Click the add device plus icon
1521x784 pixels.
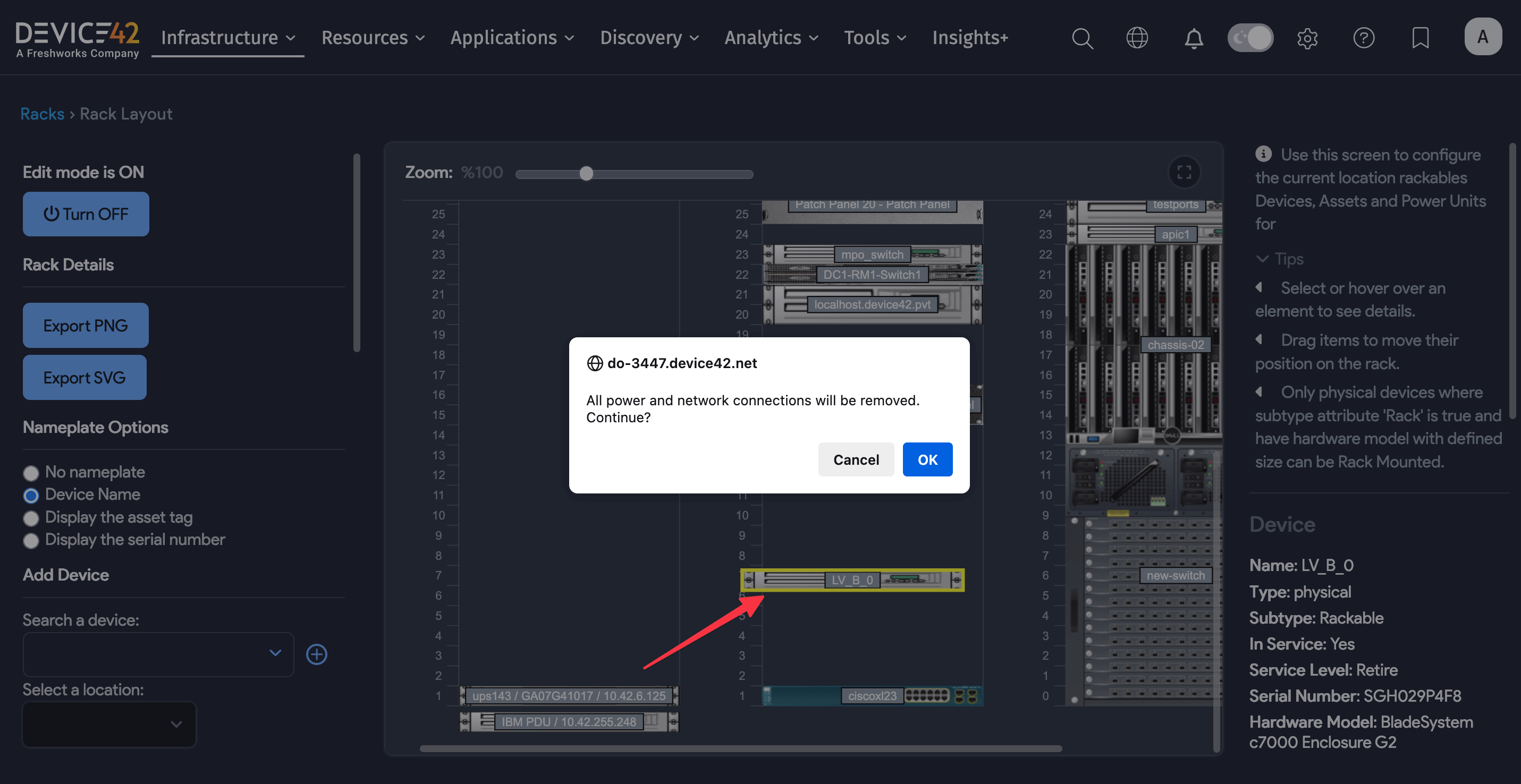pyautogui.click(x=317, y=654)
